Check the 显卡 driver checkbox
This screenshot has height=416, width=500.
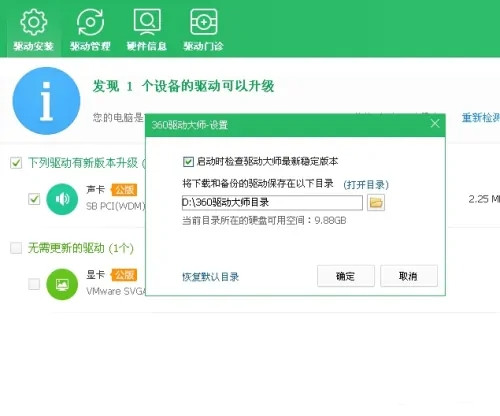(34, 284)
